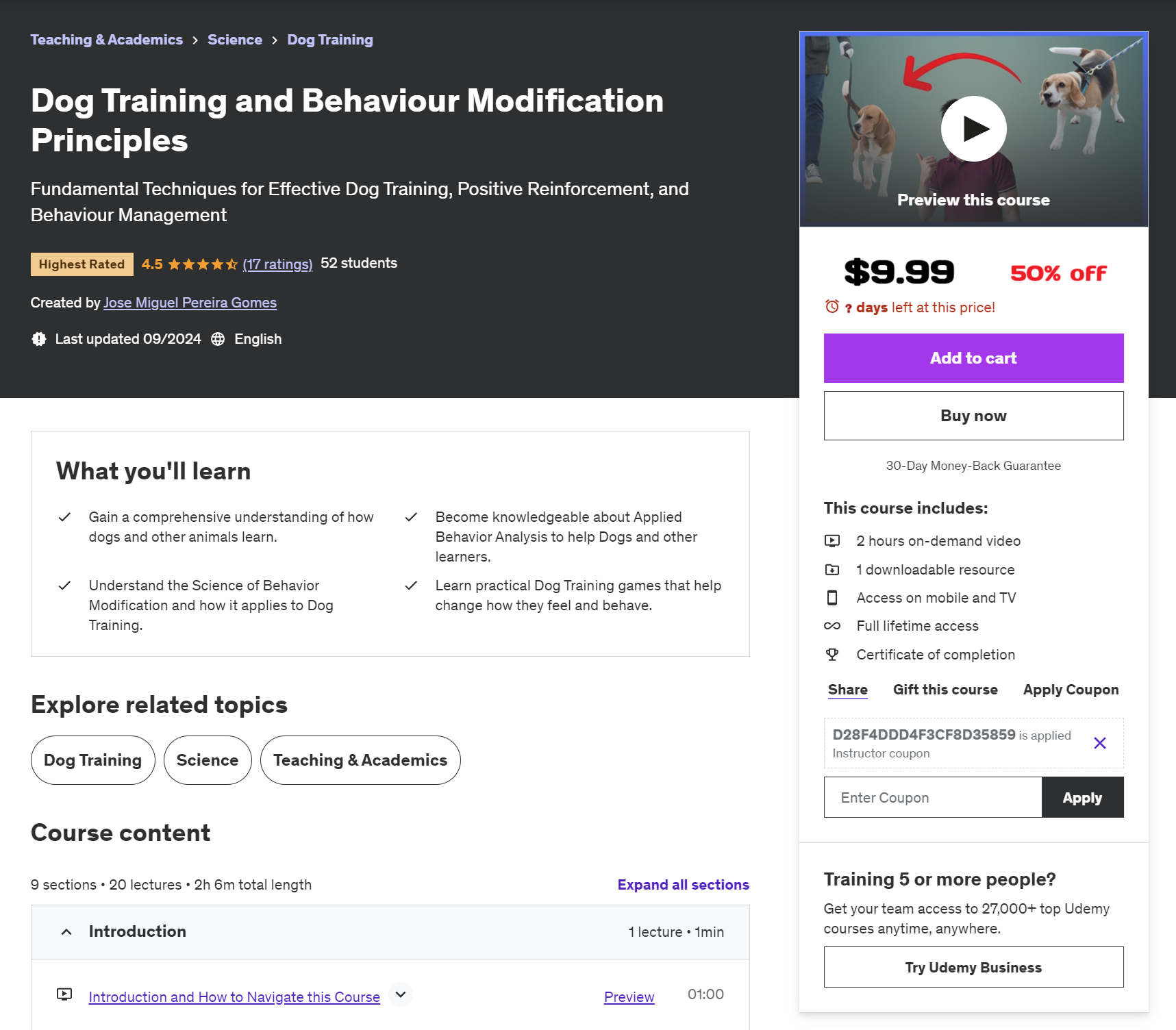Click the arrow after Science breadcrumb
This screenshot has height=1030, width=1176.
tap(275, 40)
